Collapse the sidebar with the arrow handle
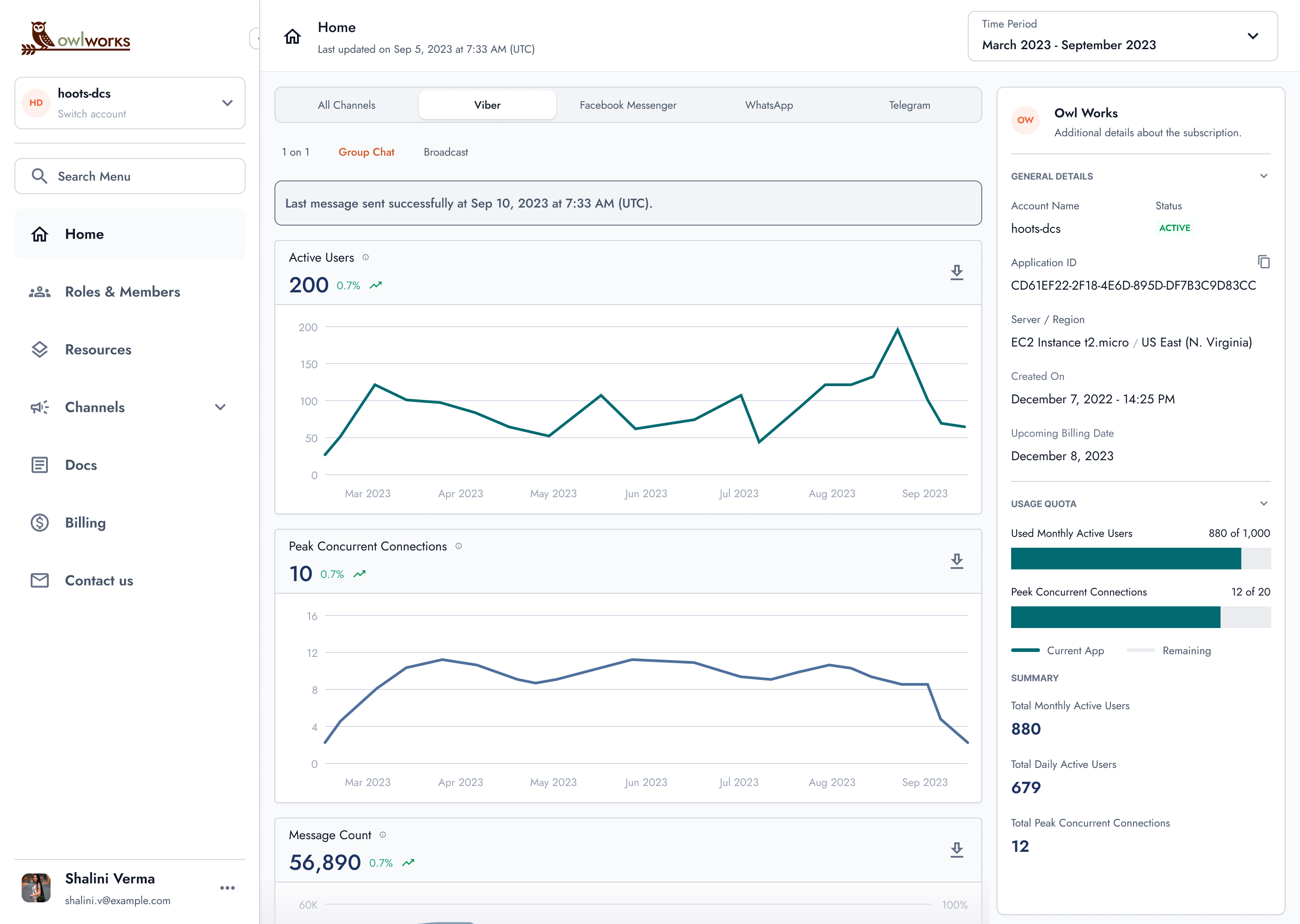The image size is (1300, 924). point(255,39)
